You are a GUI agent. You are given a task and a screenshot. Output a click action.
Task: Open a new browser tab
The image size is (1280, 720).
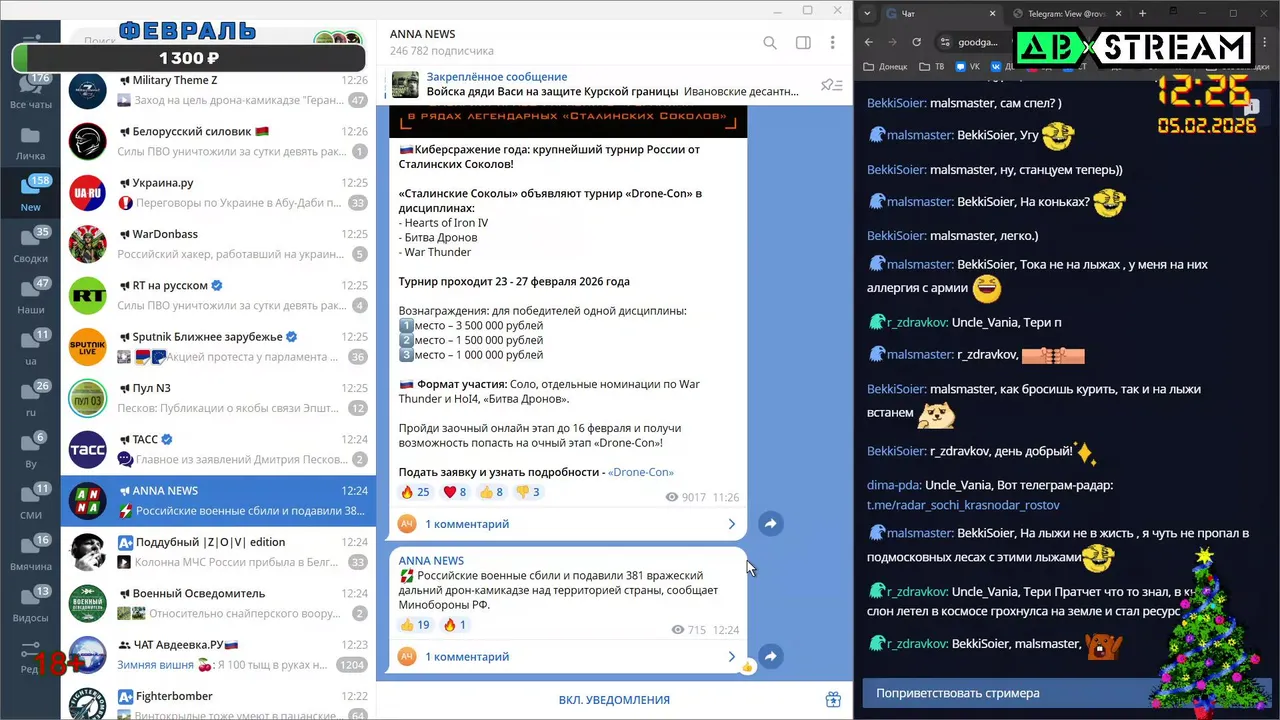tap(1143, 13)
